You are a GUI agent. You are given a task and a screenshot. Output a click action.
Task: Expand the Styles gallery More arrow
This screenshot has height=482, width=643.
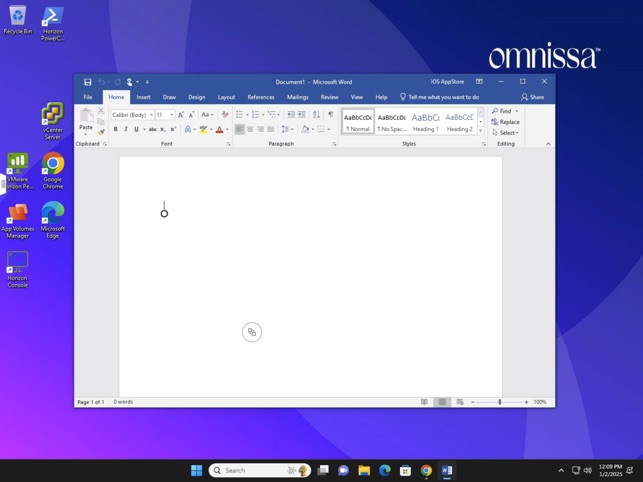coord(481,131)
